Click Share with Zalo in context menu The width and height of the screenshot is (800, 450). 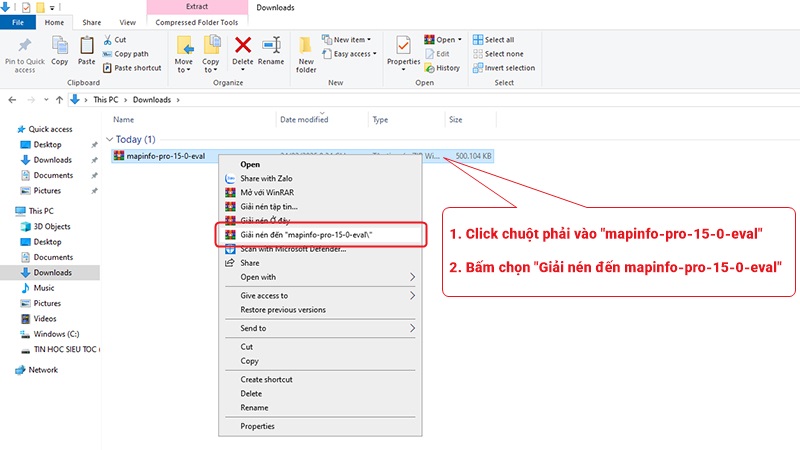(320, 179)
